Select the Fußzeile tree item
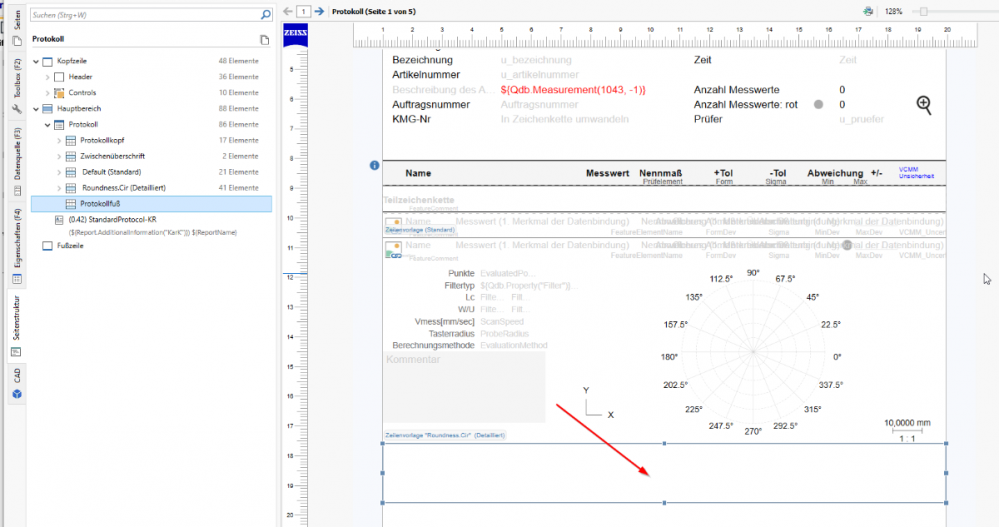This screenshot has height=527, width=999. (x=71, y=244)
